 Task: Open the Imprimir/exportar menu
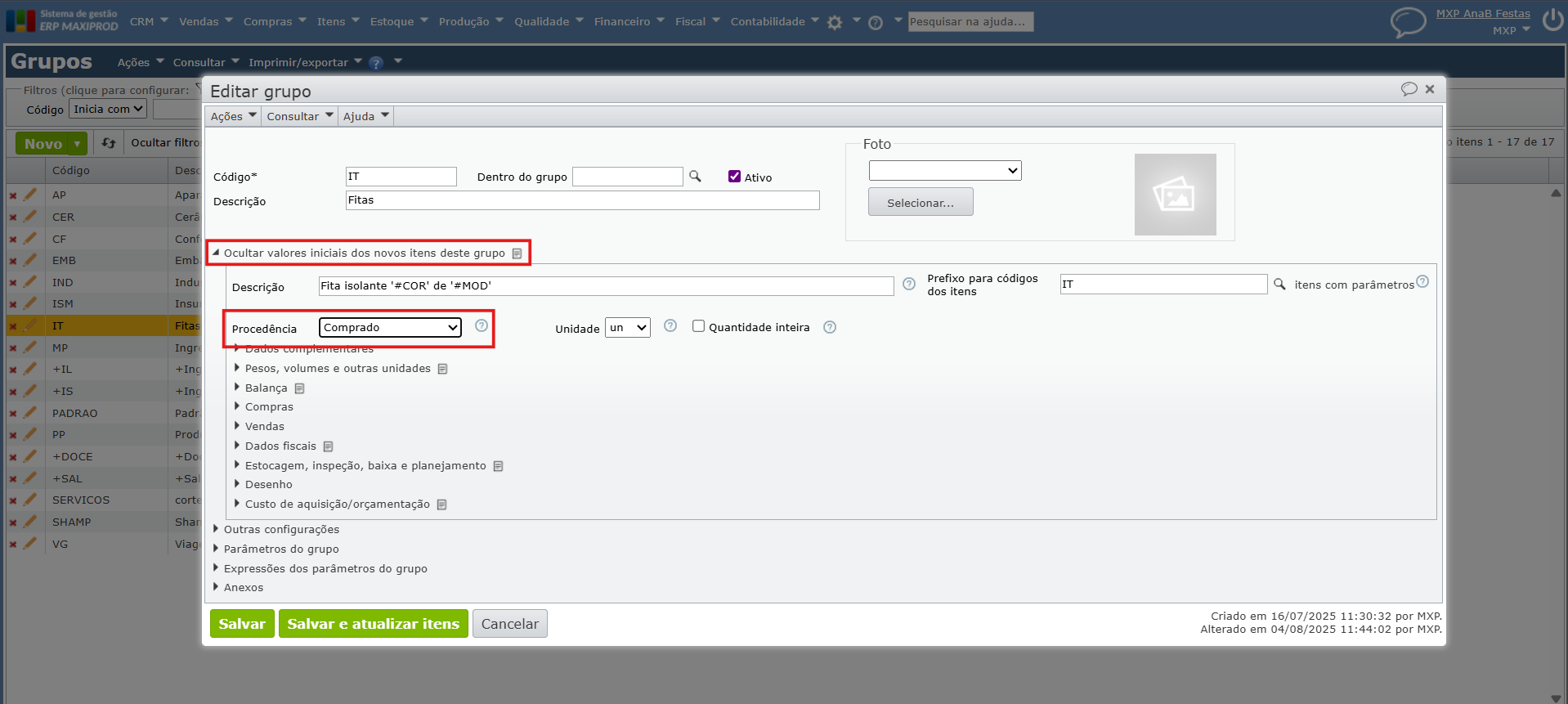click(305, 63)
